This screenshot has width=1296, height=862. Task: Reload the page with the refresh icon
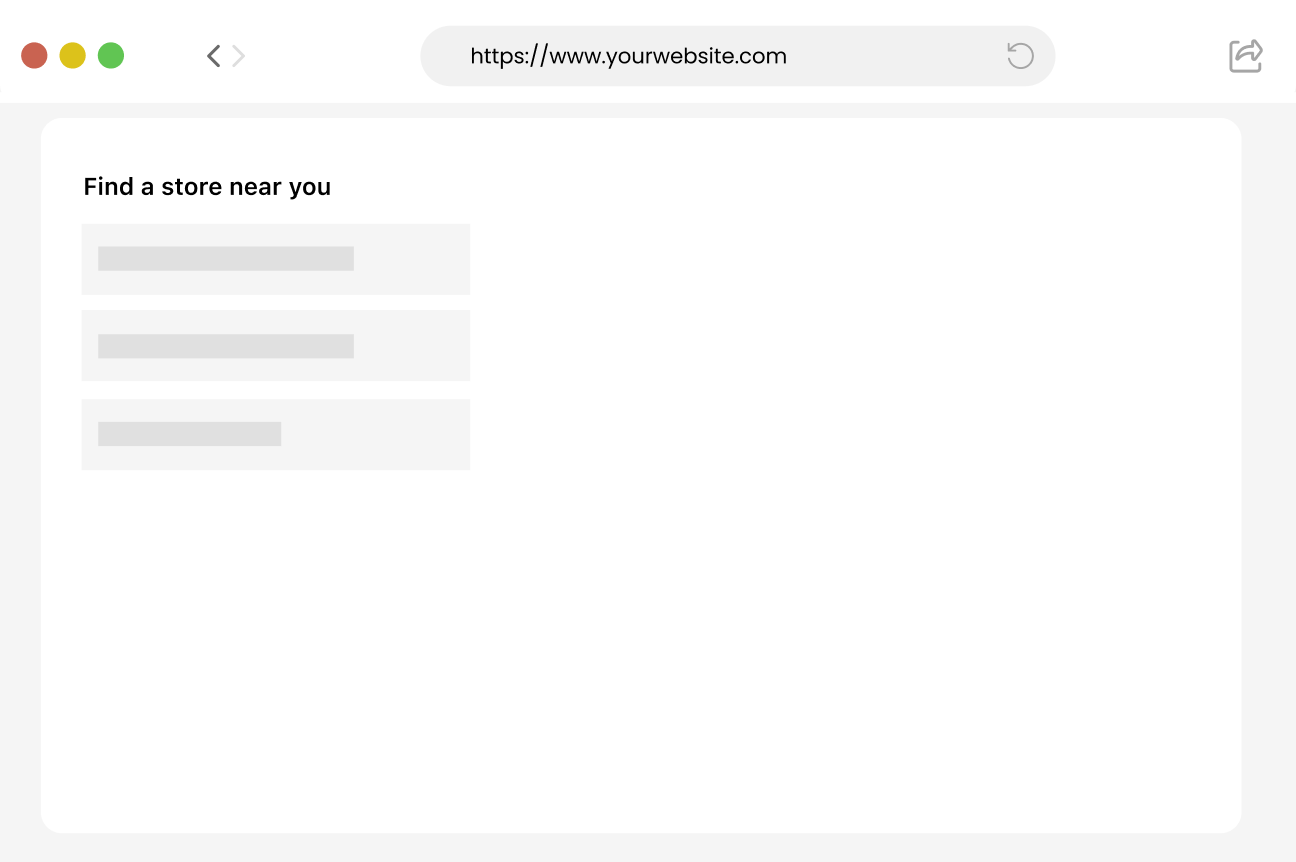1020,56
